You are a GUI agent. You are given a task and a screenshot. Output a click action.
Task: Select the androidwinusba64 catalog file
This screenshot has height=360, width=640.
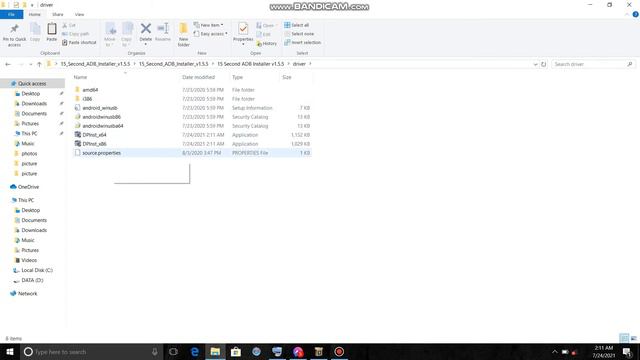[x=103, y=126]
